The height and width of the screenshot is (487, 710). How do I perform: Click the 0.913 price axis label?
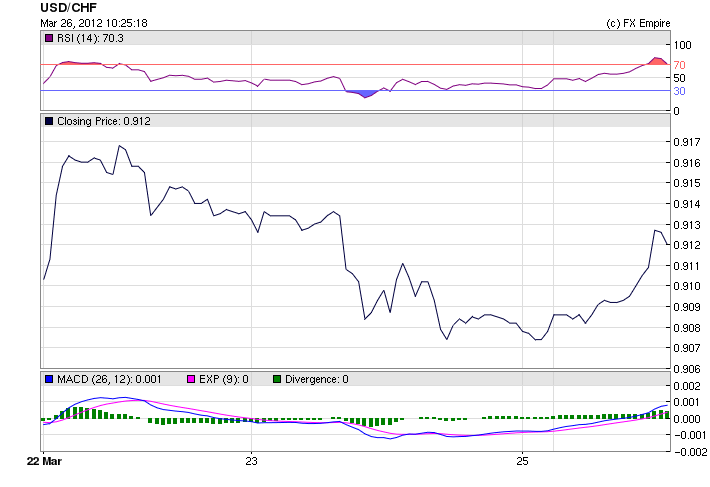click(x=687, y=225)
